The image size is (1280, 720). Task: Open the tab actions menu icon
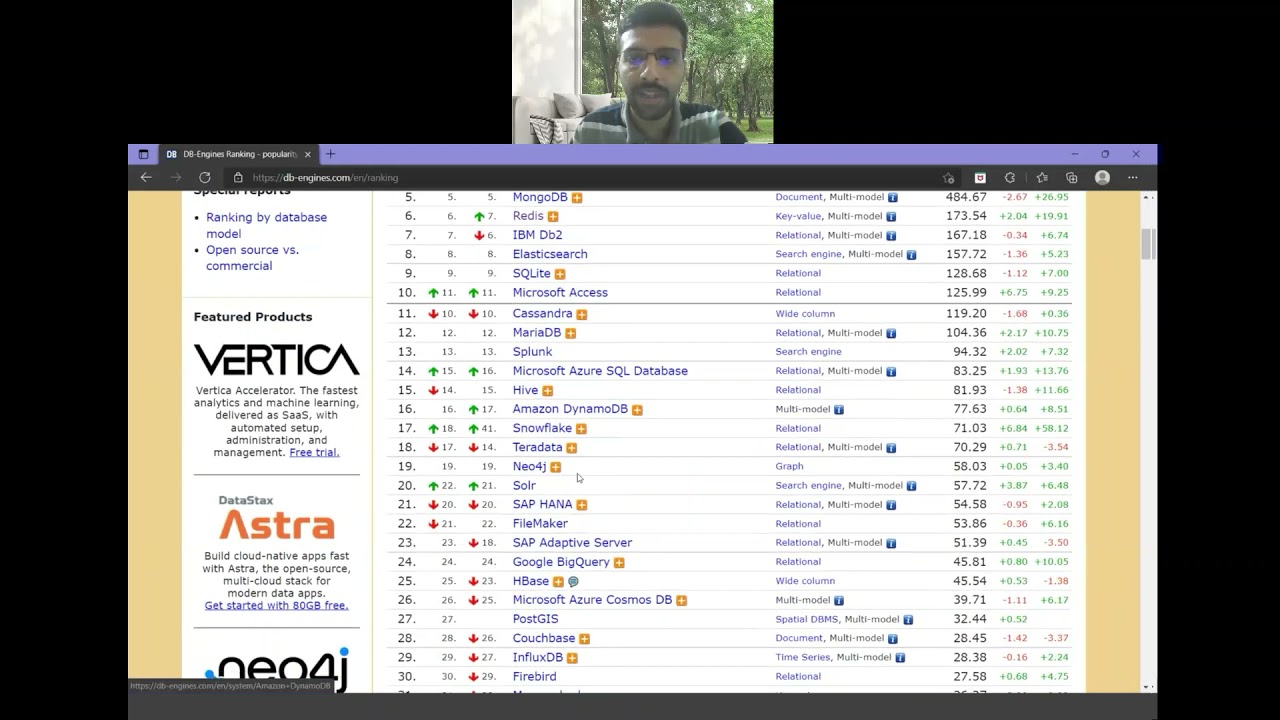tap(143, 154)
